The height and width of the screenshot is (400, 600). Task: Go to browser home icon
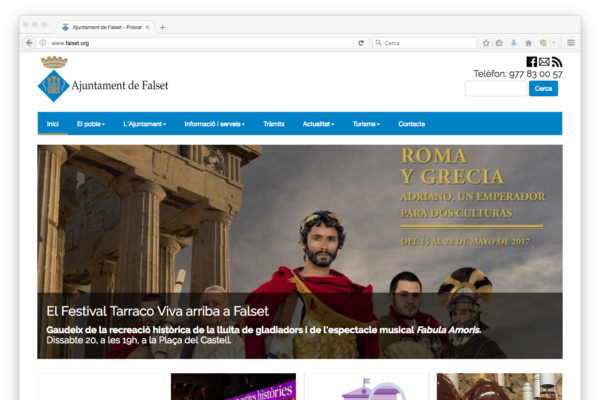click(x=528, y=43)
